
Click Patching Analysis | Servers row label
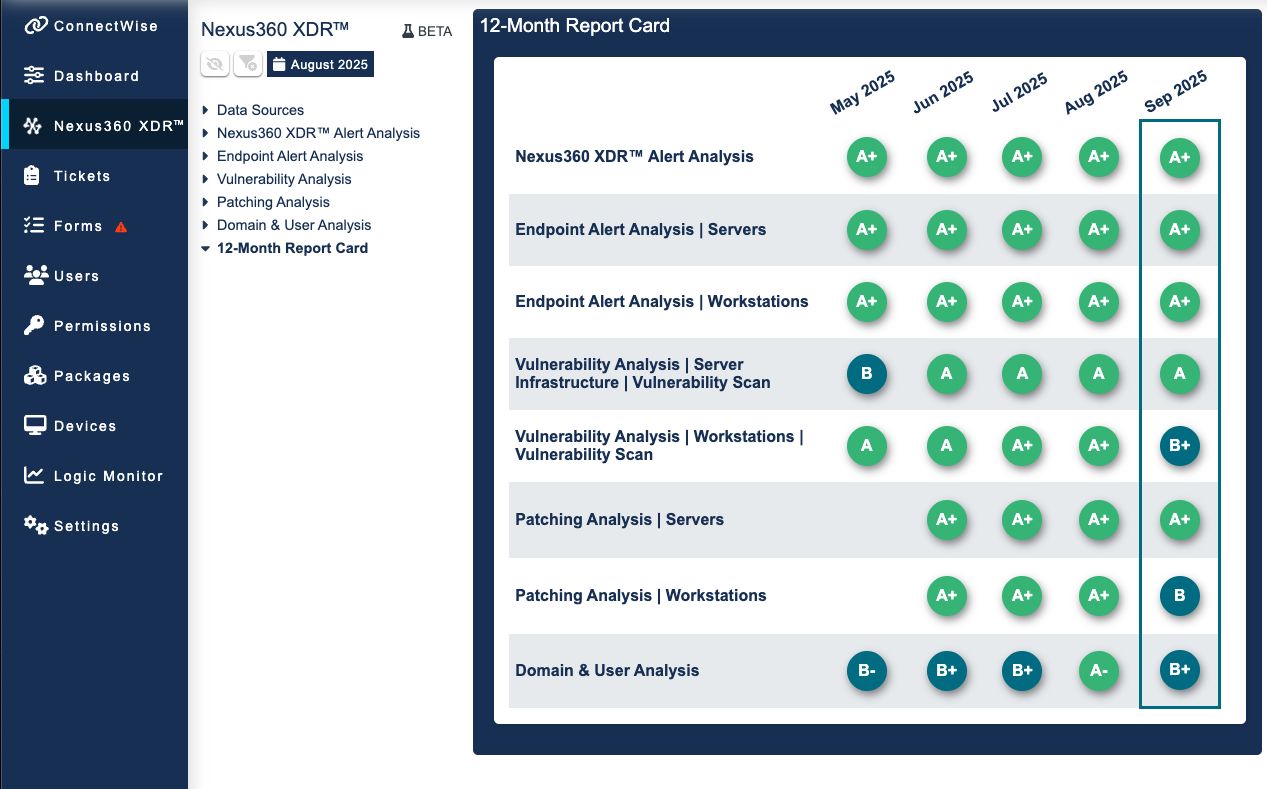tap(619, 519)
